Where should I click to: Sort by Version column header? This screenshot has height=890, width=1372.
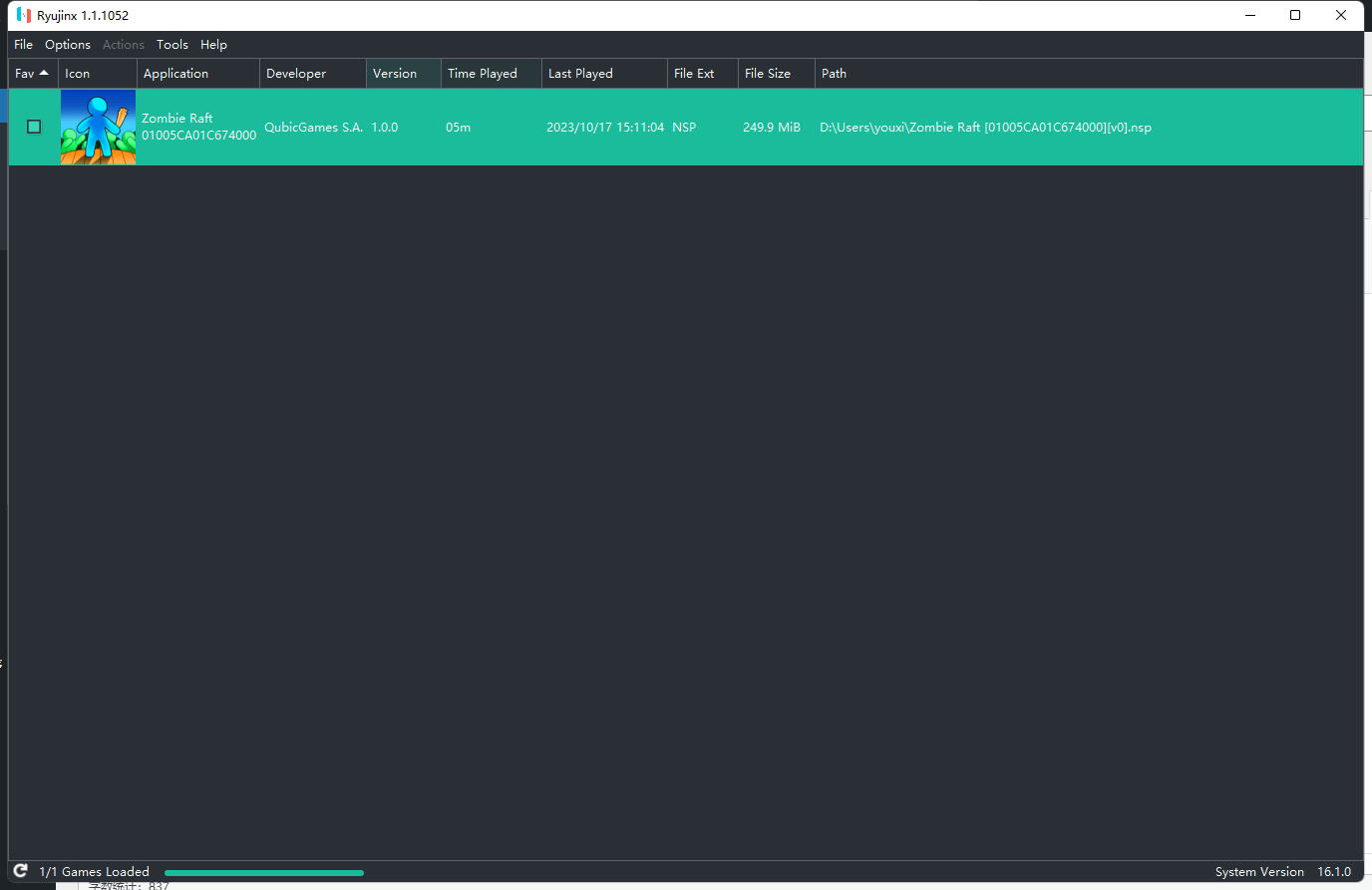click(x=404, y=74)
